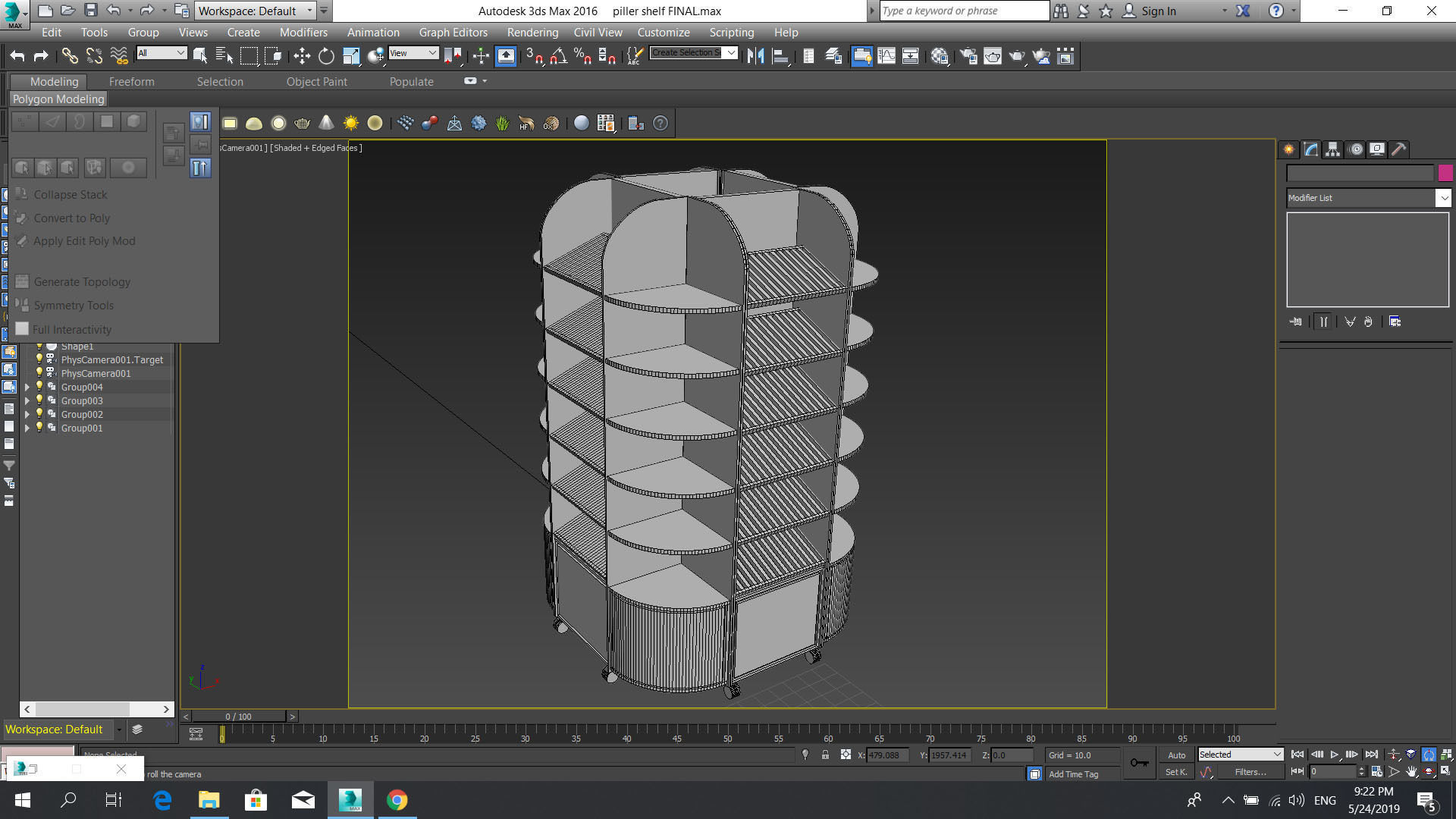Viewport: 1456px width, 819px height.
Task: Open the Scripting menu
Action: (x=731, y=33)
